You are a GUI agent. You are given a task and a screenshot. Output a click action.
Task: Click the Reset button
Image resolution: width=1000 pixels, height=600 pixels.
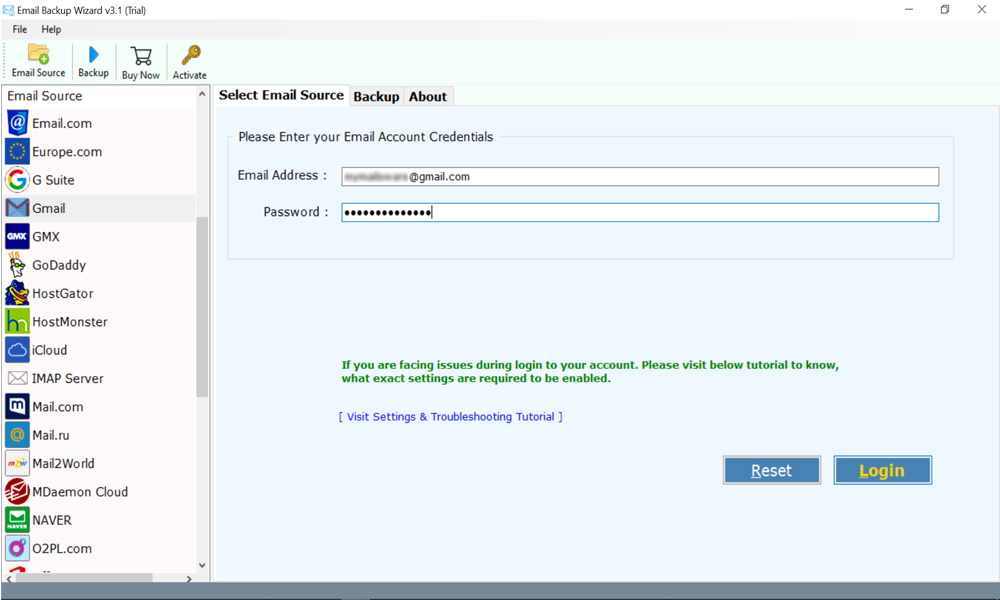(x=772, y=471)
